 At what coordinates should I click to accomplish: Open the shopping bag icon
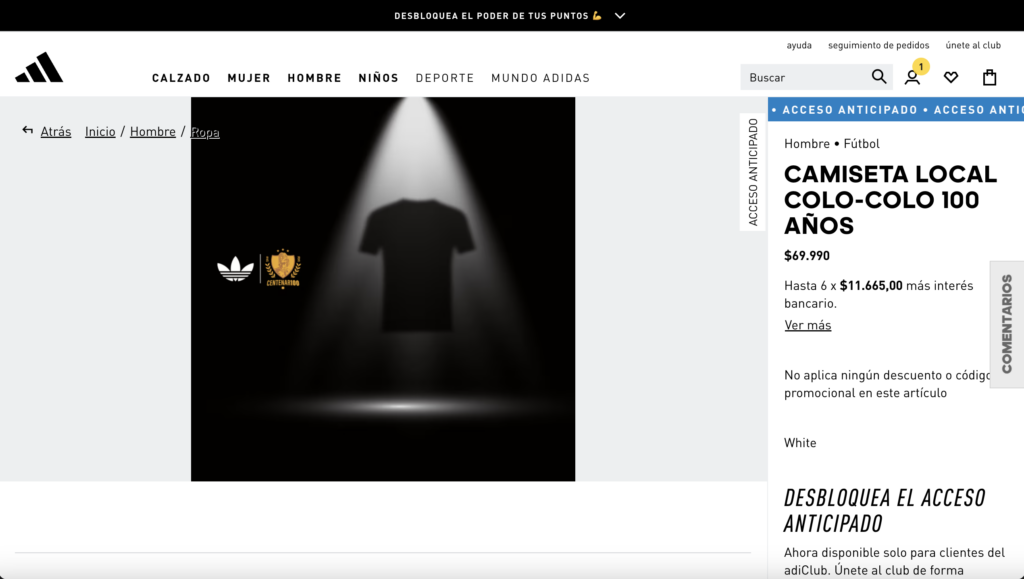click(x=989, y=77)
